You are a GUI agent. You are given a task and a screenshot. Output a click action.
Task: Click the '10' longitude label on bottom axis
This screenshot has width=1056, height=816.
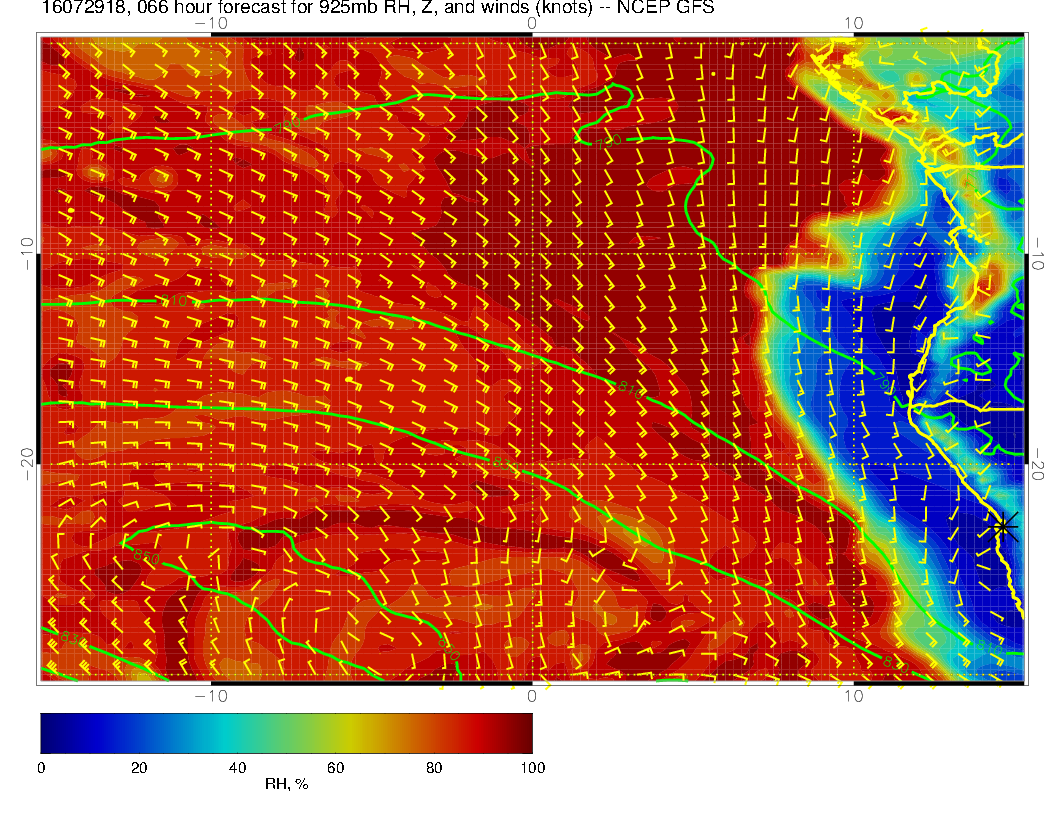click(x=853, y=696)
